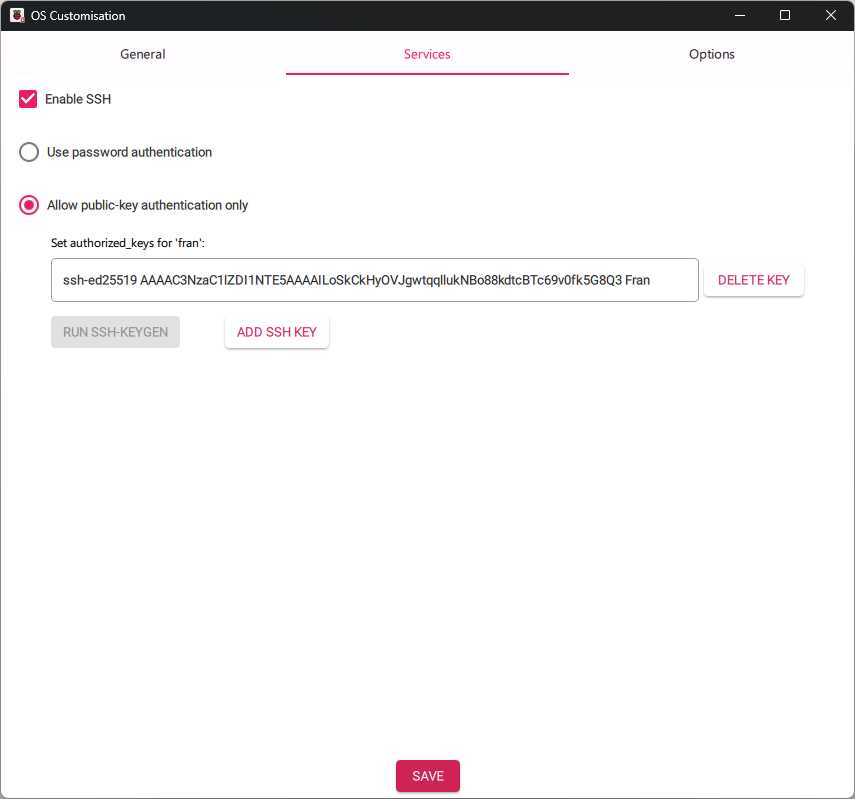
Task: Toggle the Enable SSH checkbox
Action: coord(28,99)
